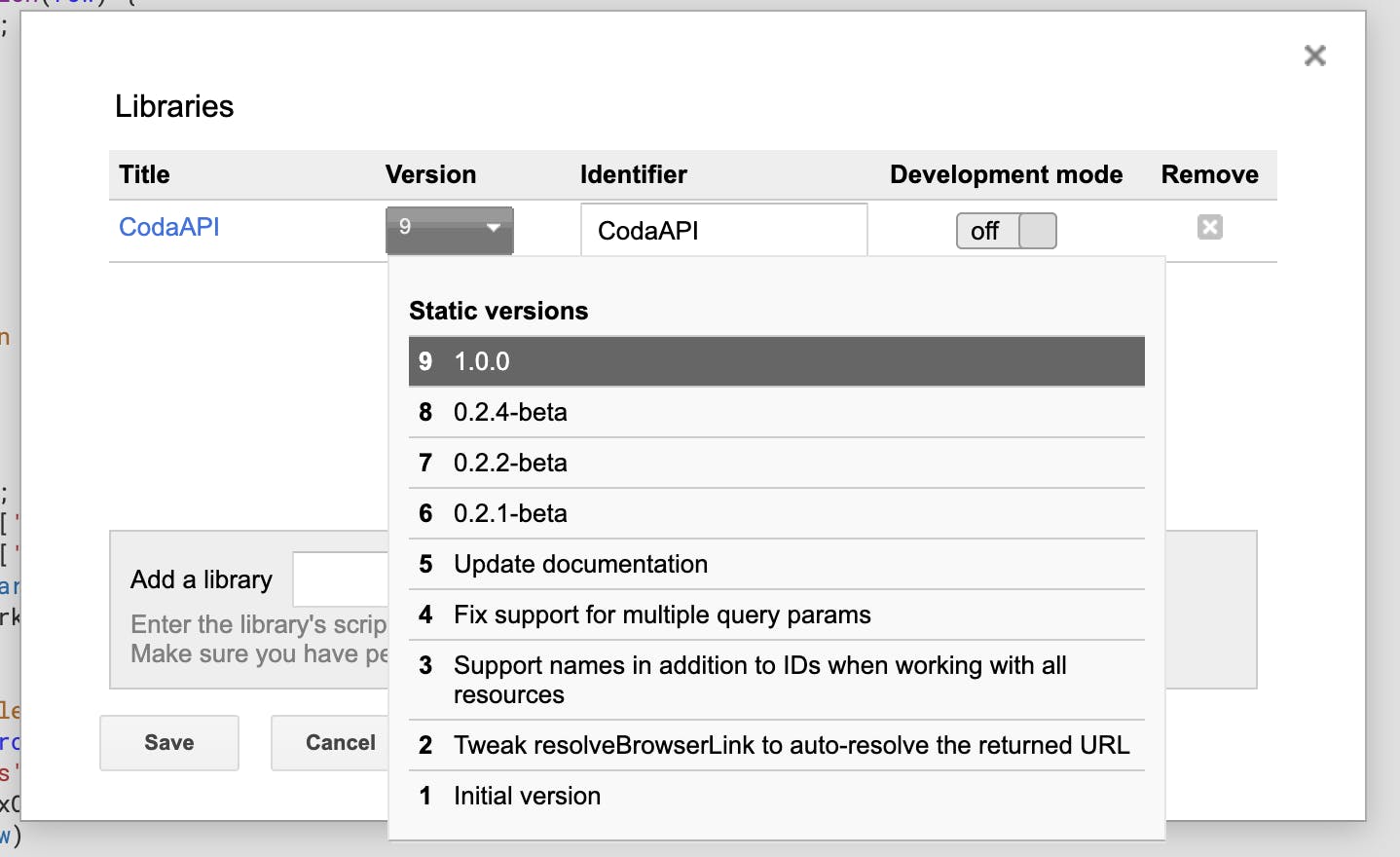Select version 7 labeled 0.2.2-beta

click(776, 463)
